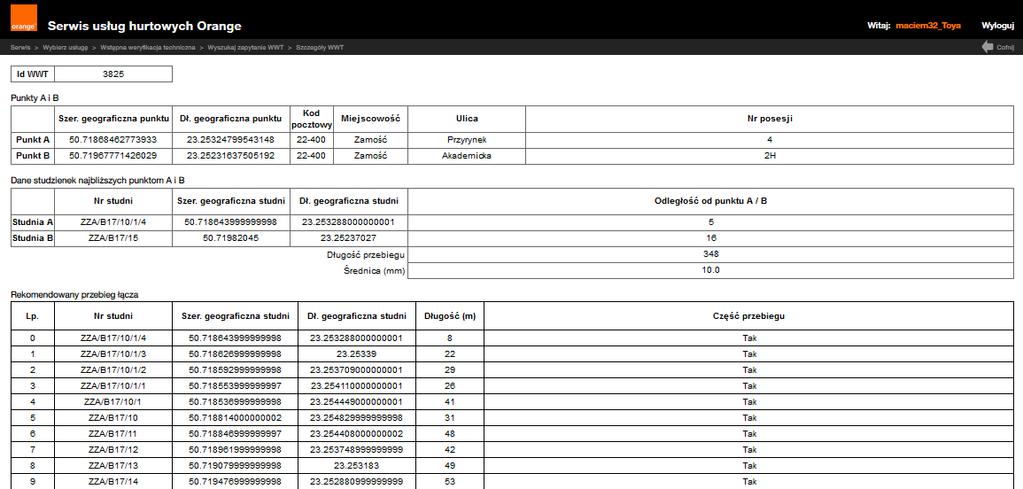This screenshot has height=489, width=1023.
Task: Click Punkt B Zamość town cell
Action: click(x=371, y=156)
